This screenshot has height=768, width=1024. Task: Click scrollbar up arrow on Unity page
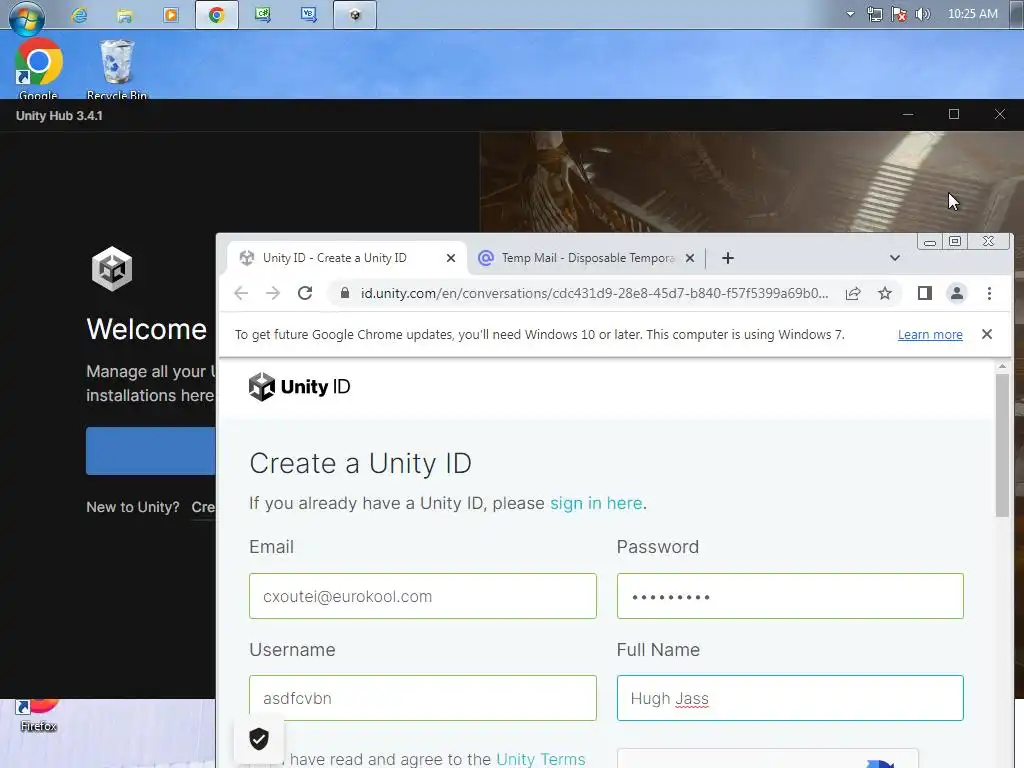[1002, 366]
